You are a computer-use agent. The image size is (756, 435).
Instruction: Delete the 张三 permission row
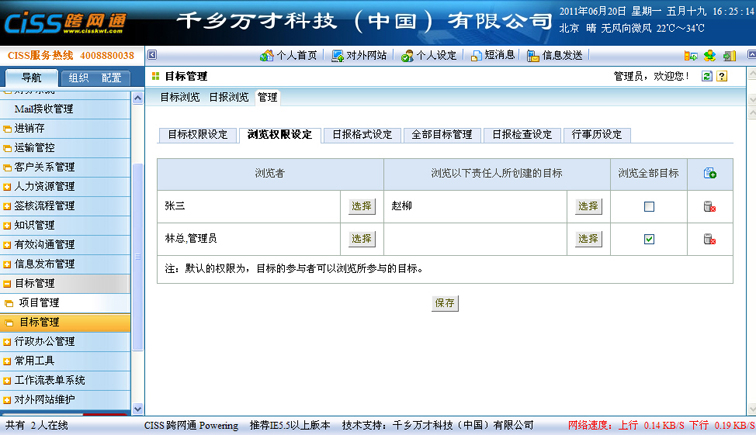point(709,206)
